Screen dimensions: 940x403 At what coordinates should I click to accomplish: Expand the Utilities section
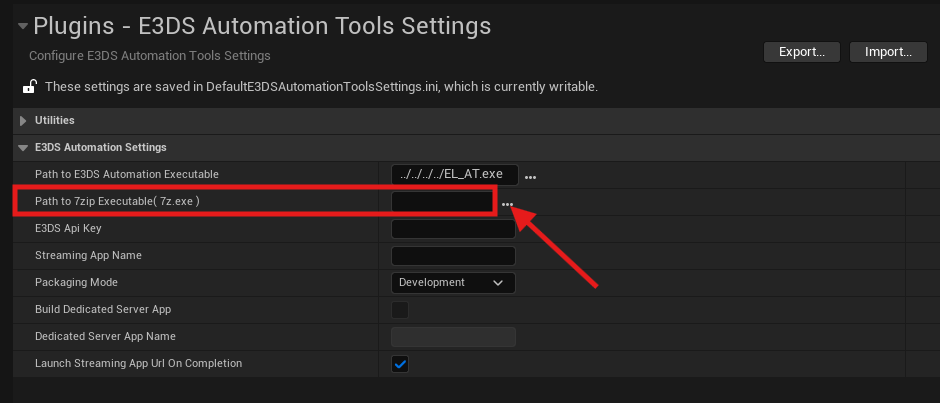(x=23, y=120)
